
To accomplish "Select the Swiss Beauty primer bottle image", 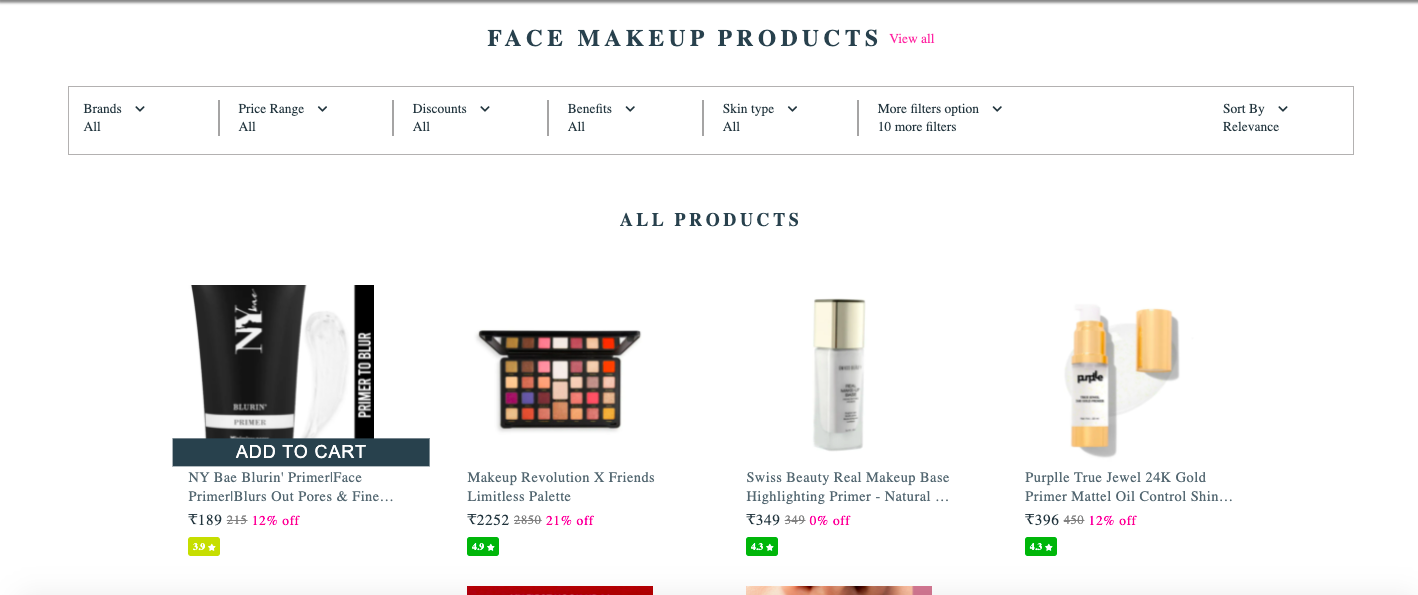I will (x=839, y=375).
